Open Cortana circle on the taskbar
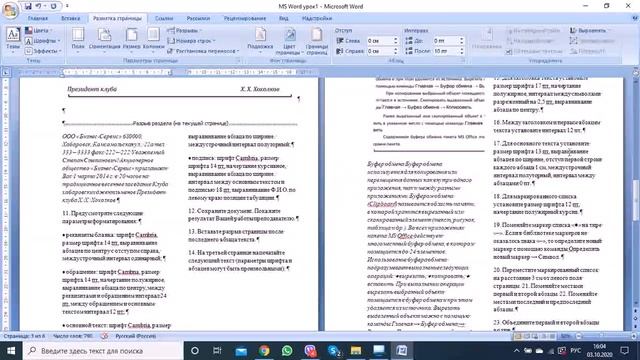Screen dimensions: 640x360 tap(195, 351)
